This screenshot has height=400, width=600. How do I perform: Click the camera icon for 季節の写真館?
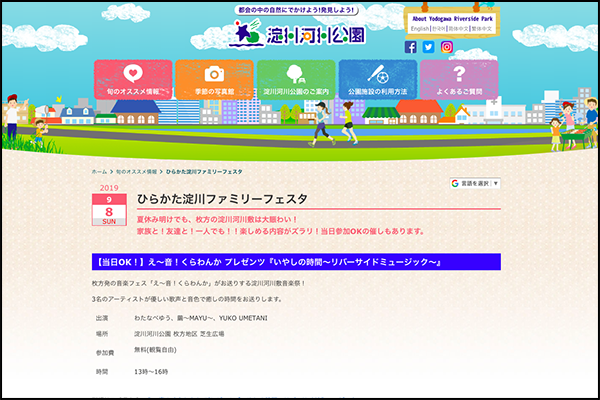click(214, 74)
